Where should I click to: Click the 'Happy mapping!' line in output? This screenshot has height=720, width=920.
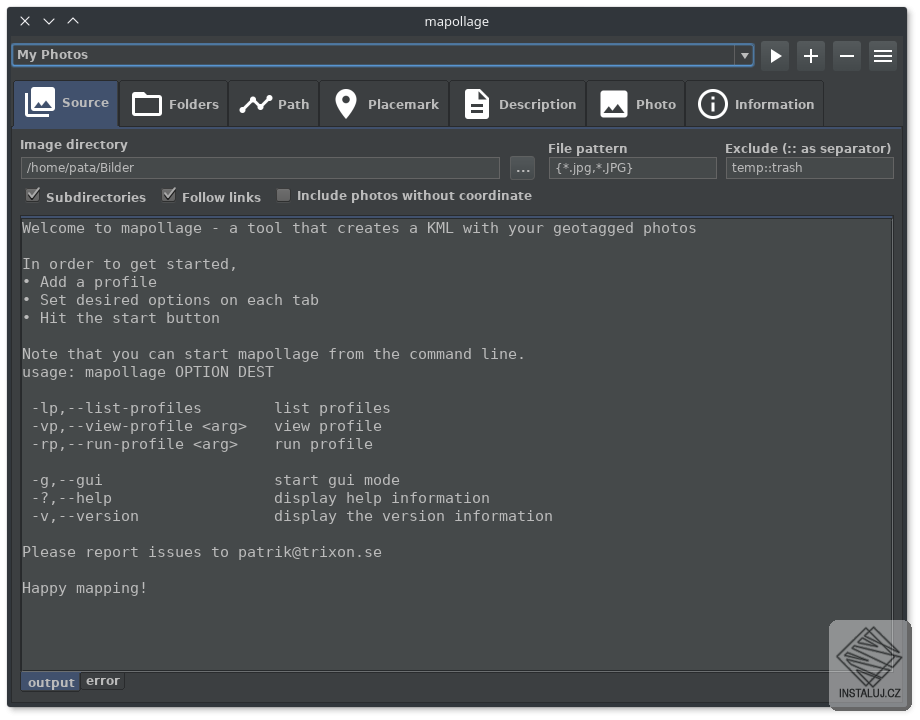click(84, 588)
